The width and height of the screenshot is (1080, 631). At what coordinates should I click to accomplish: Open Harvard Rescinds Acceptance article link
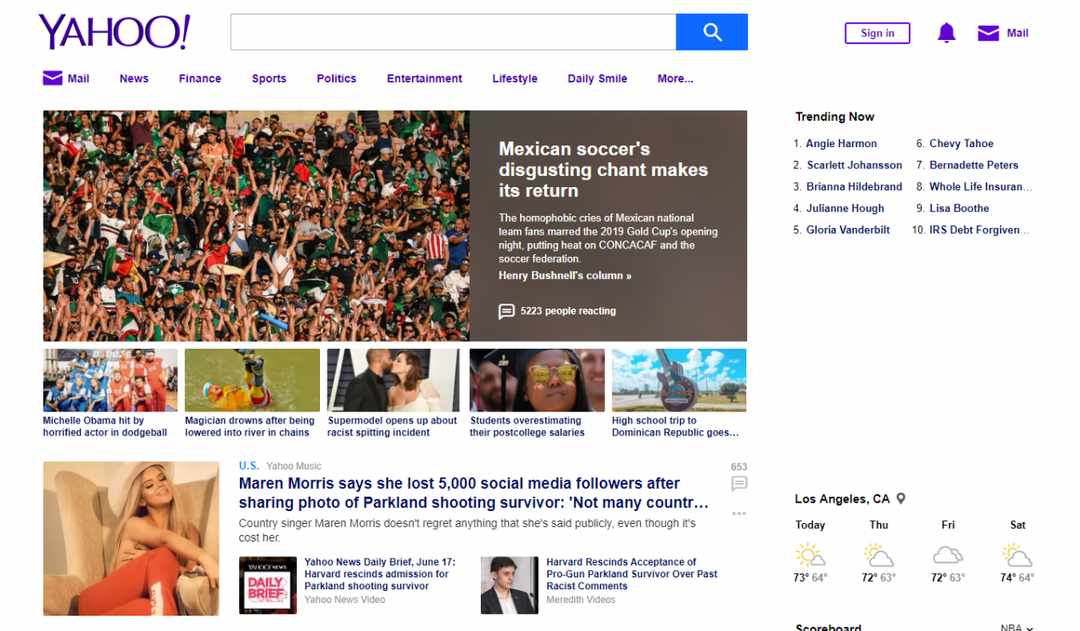(632, 574)
